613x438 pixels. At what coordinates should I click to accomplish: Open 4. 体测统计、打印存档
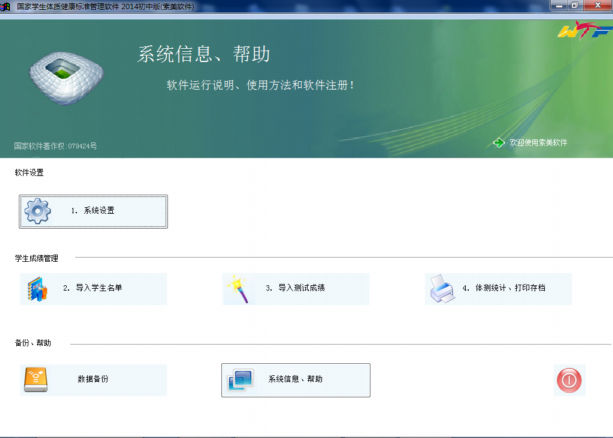pos(498,289)
